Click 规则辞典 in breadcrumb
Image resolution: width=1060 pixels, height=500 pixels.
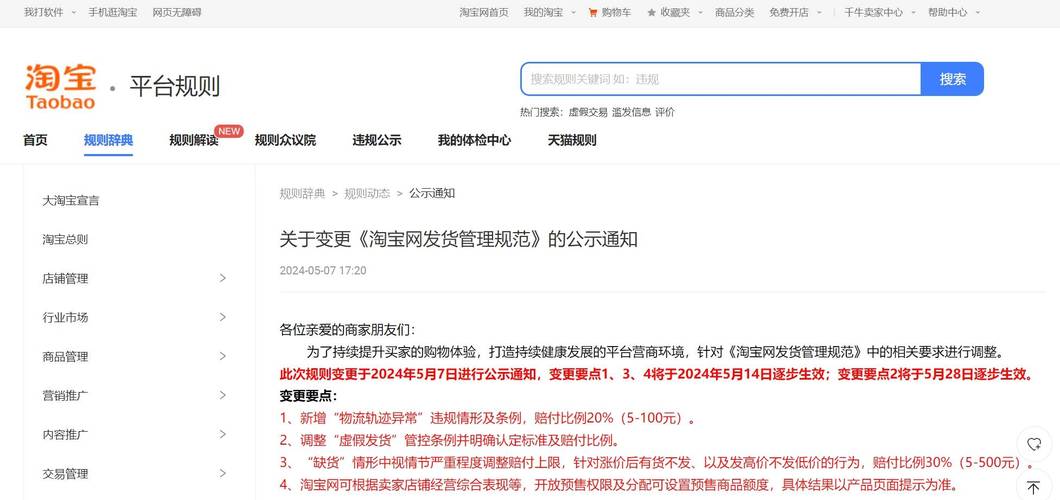pos(302,193)
